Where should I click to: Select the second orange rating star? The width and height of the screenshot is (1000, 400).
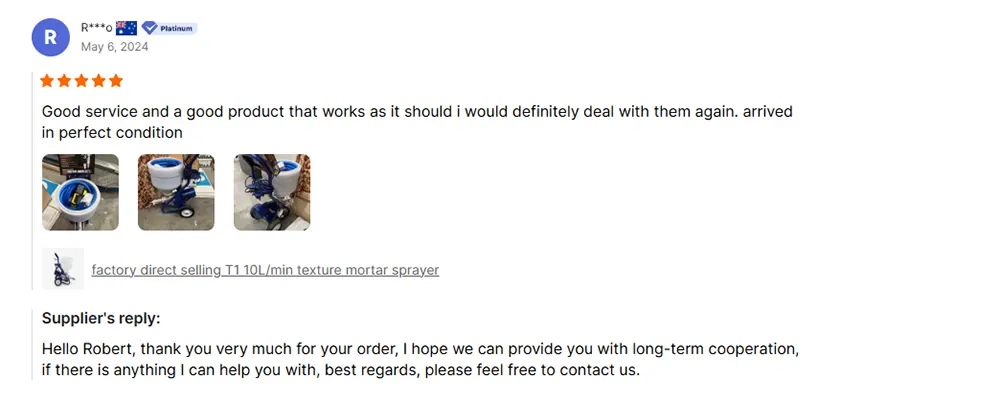coord(65,81)
